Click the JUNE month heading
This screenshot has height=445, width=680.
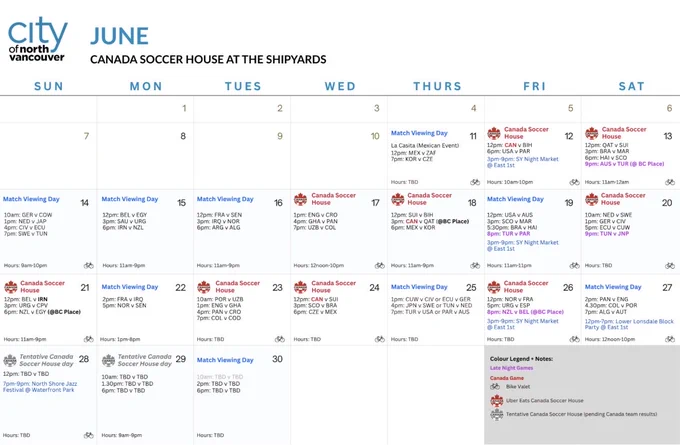click(x=119, y=36)
